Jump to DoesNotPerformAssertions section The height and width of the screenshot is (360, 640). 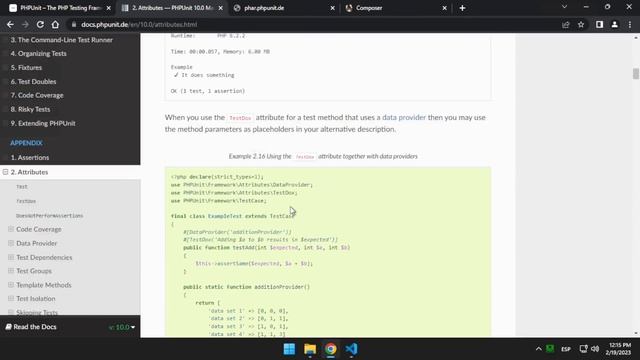pyautogui.click(x=49, y=216)
